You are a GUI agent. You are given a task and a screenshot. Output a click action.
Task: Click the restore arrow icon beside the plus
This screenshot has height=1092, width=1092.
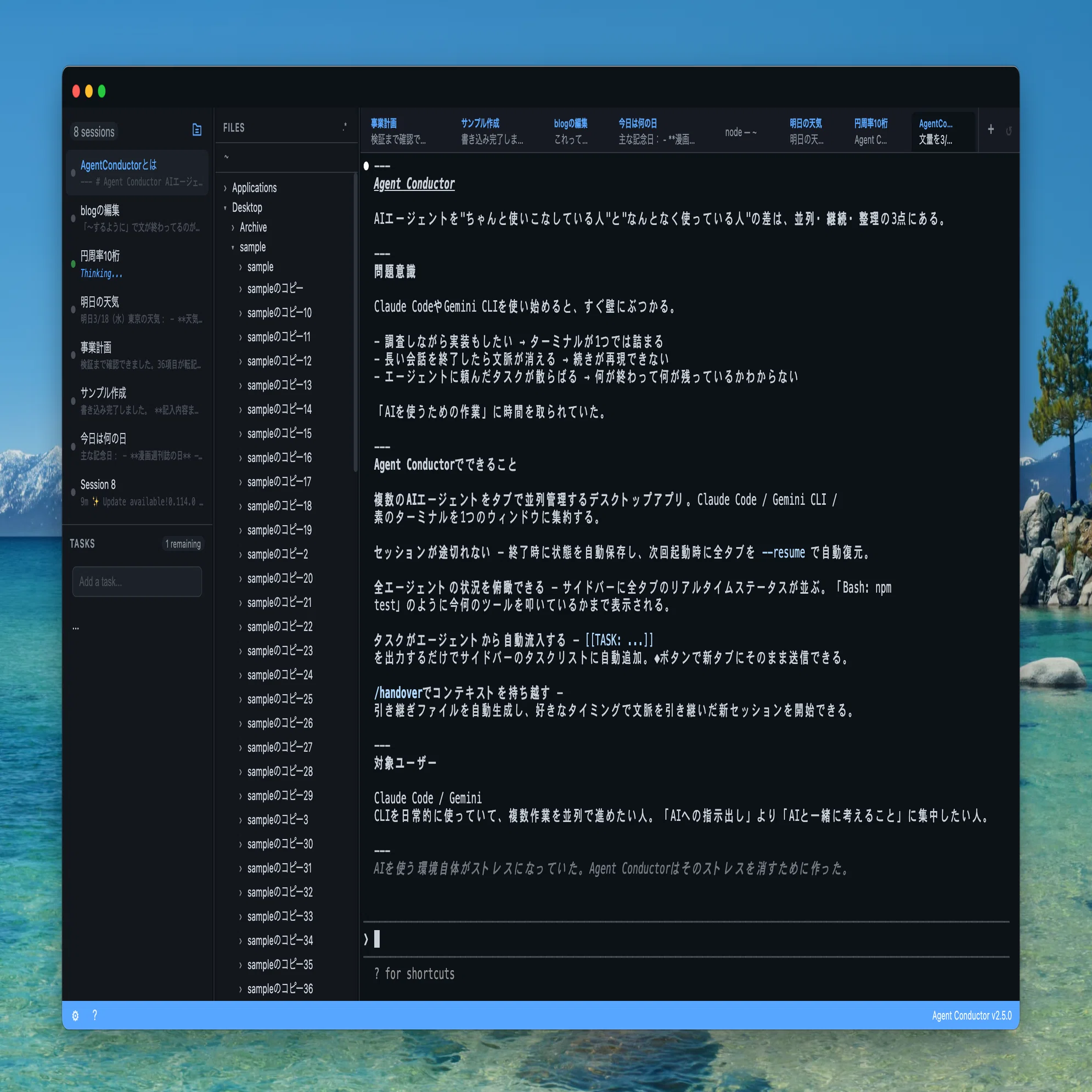click(1009, 131)
